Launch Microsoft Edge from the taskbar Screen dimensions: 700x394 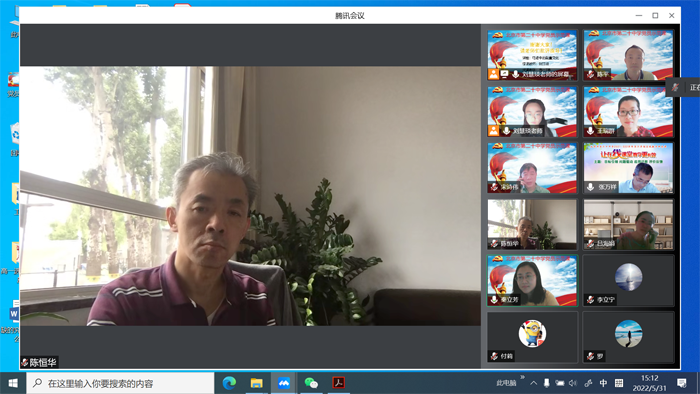[229, 383]
